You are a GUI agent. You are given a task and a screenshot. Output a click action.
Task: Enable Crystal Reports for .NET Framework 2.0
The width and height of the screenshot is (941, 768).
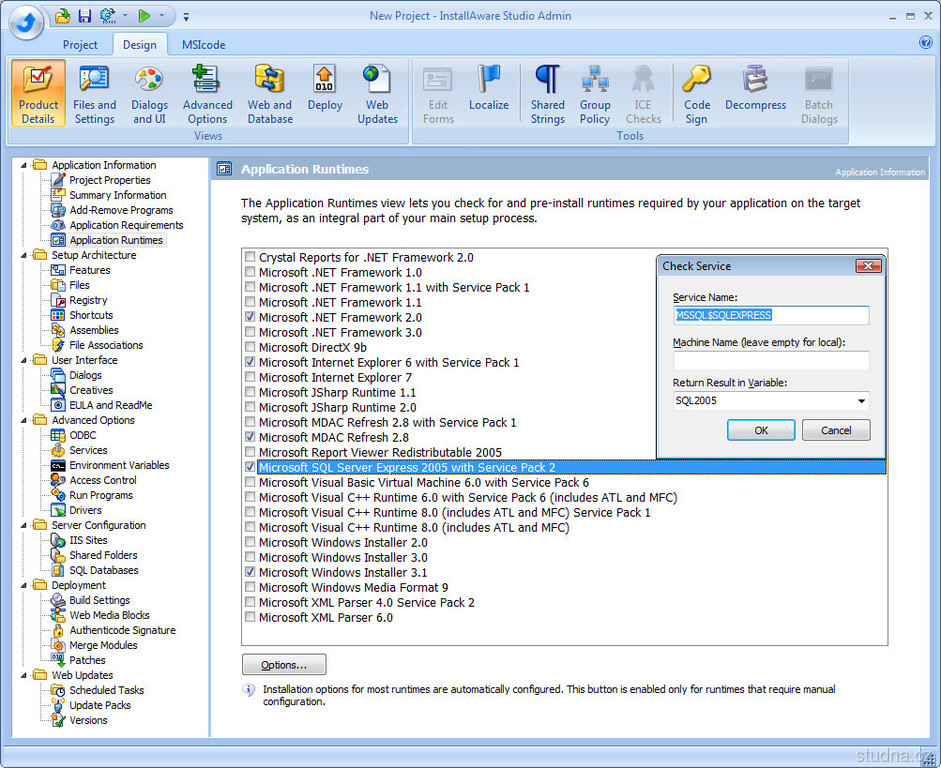coord(250,258)
